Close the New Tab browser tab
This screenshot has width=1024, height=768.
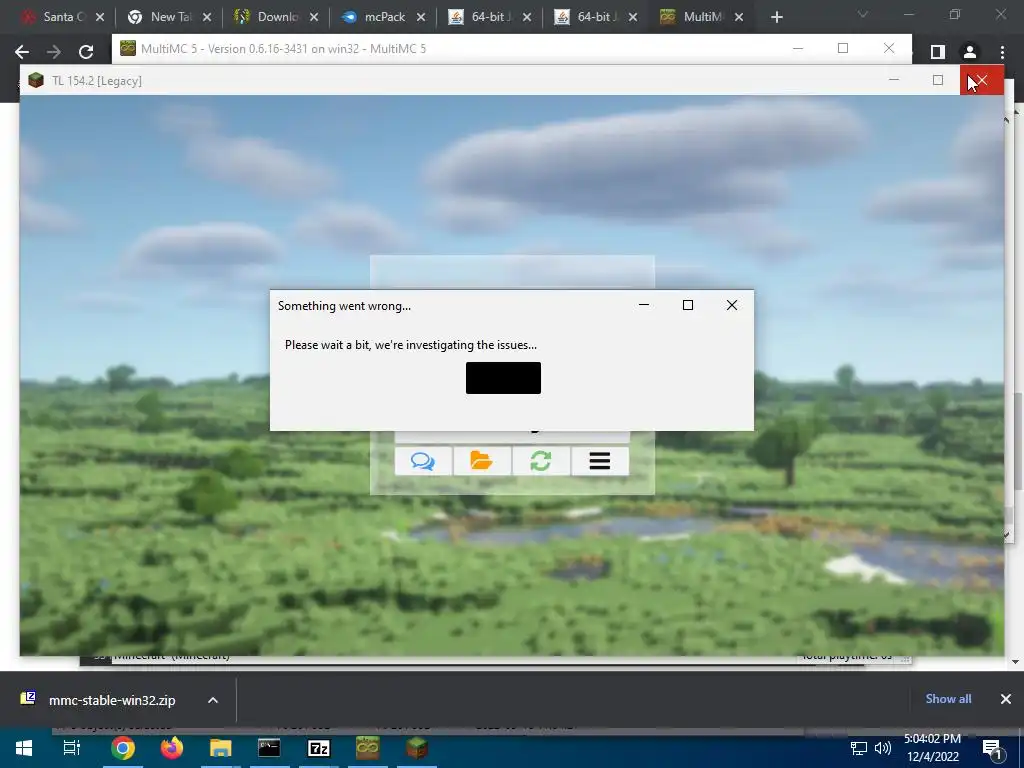(207, 17)
